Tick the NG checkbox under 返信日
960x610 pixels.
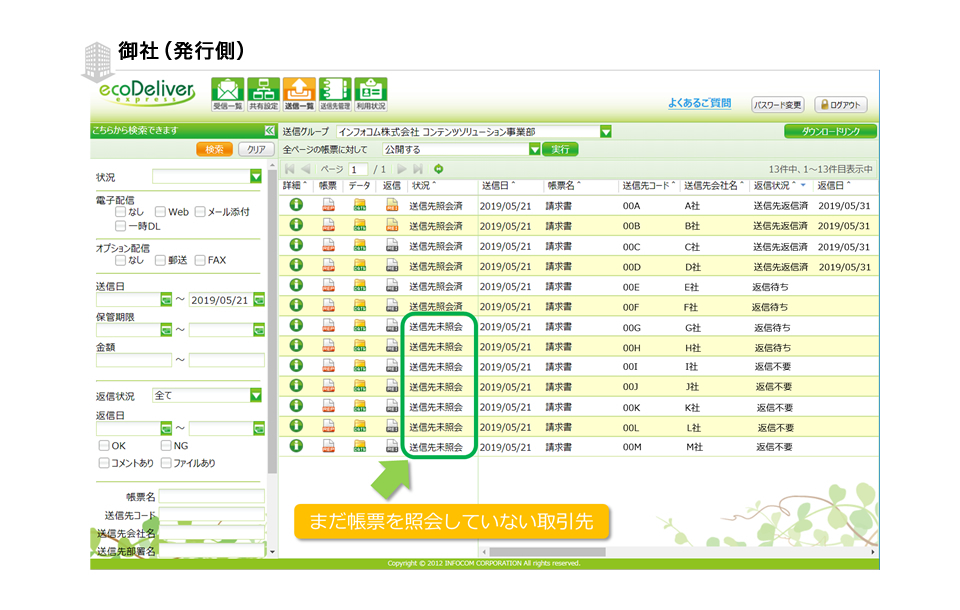[x=165, y=446]
